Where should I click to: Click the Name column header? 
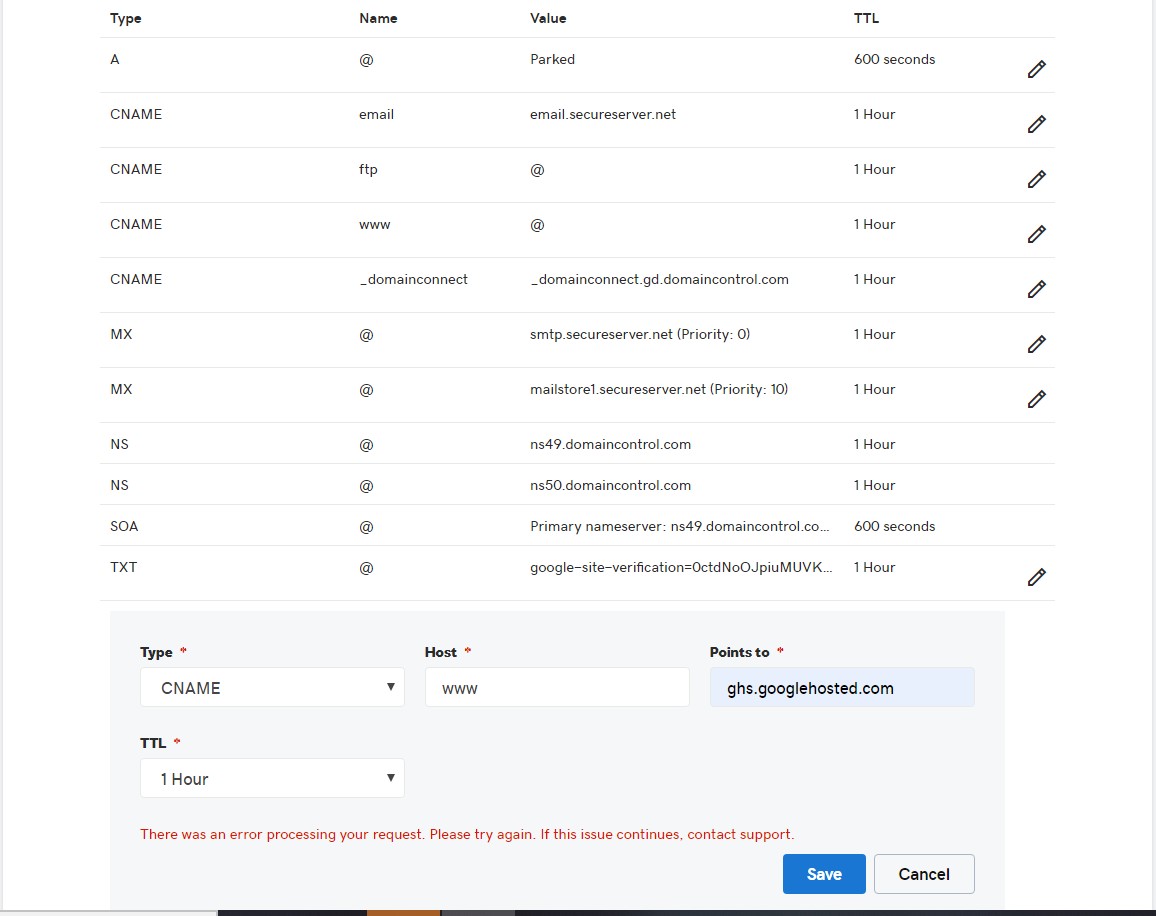point(378,18)
